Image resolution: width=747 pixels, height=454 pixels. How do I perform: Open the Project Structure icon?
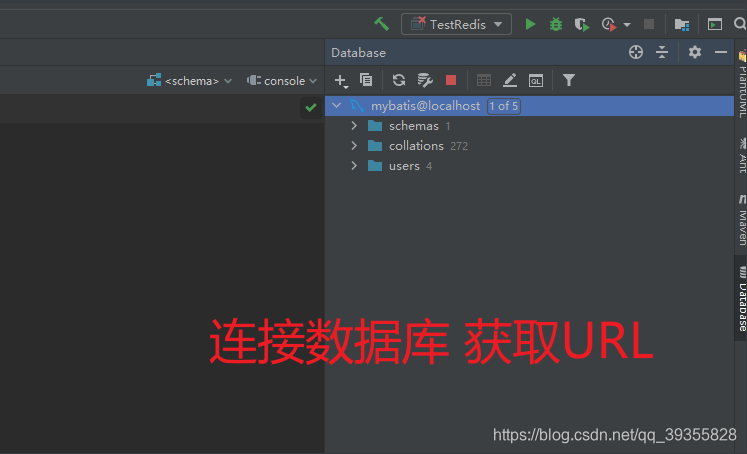pyautogui.click(x=682, y=24)
